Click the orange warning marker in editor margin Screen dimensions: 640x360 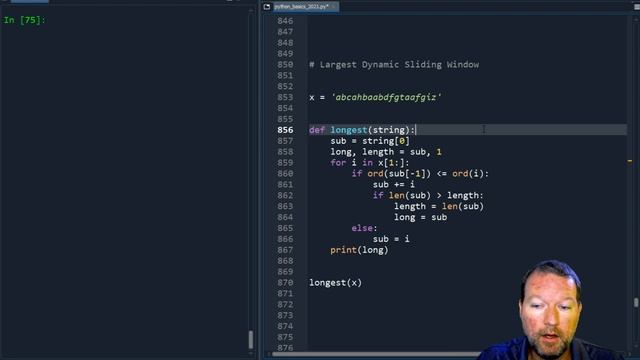(629, 162)
